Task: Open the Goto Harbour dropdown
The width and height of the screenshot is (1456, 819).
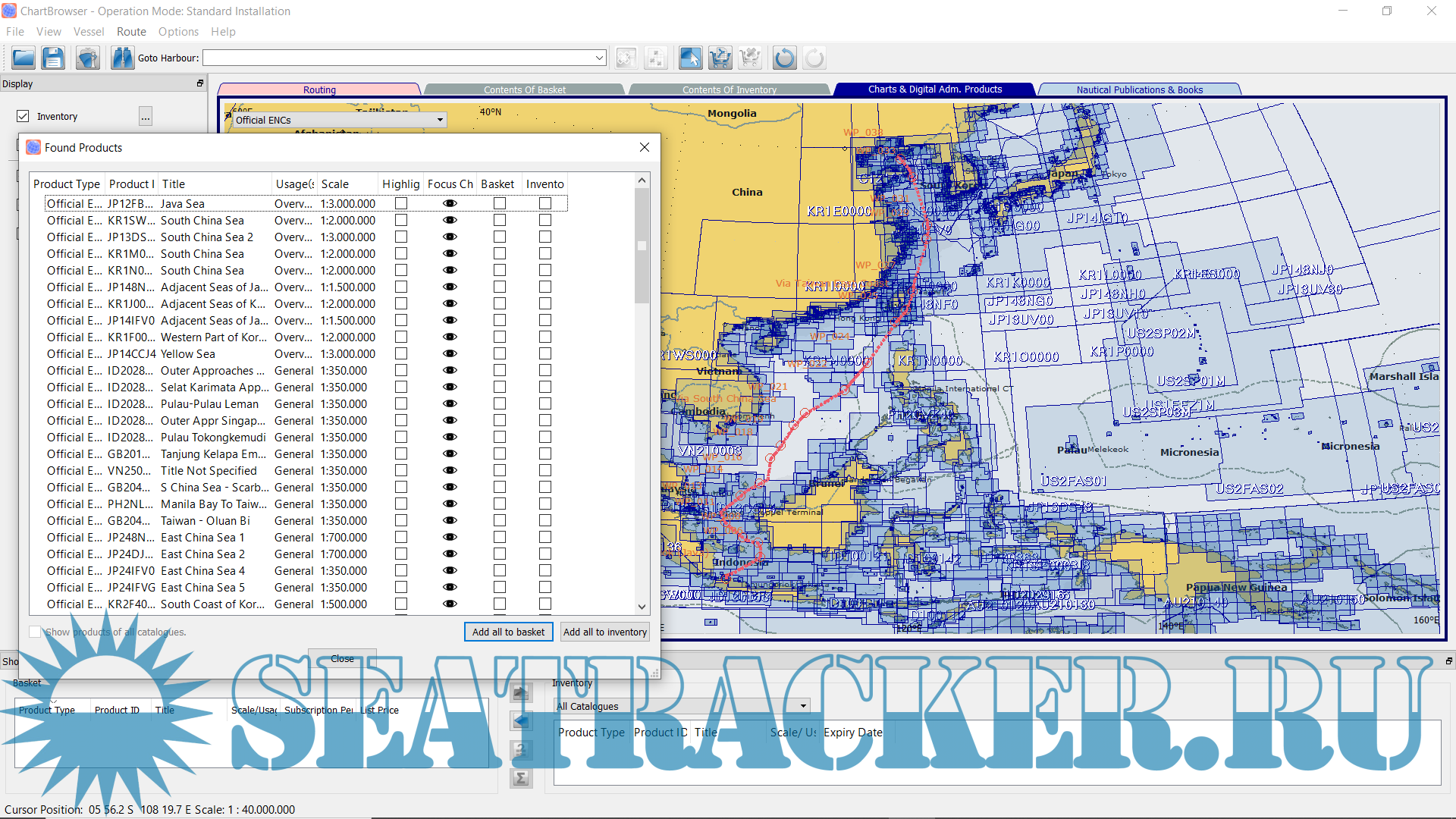Action: (599, 58)
